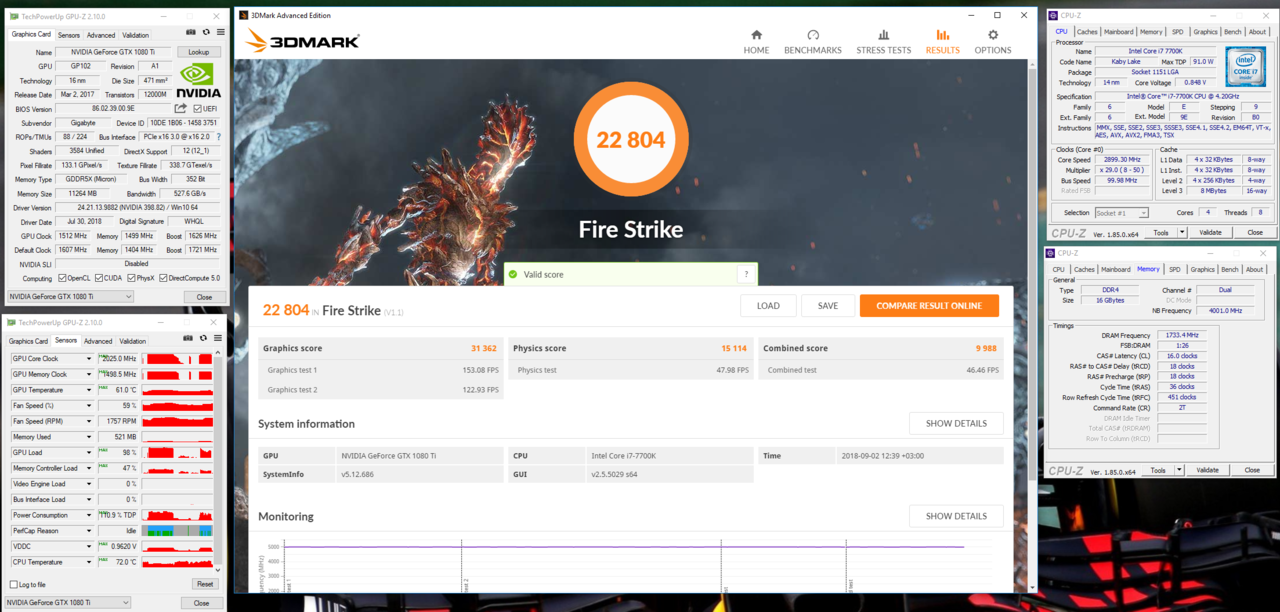
Task: Click the 22 804 score circle
Action: pyautogui.click(x=630, y=140)
